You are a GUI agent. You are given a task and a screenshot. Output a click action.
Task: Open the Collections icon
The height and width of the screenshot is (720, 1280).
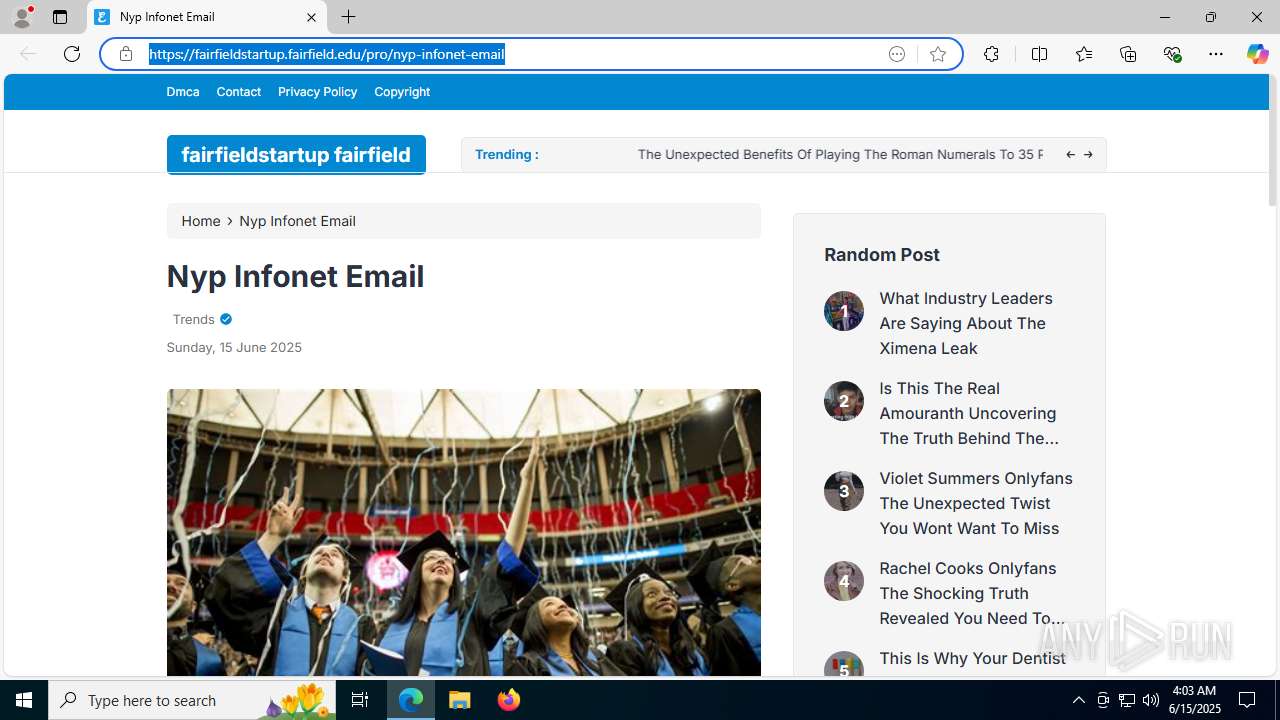click(1128, 54)
